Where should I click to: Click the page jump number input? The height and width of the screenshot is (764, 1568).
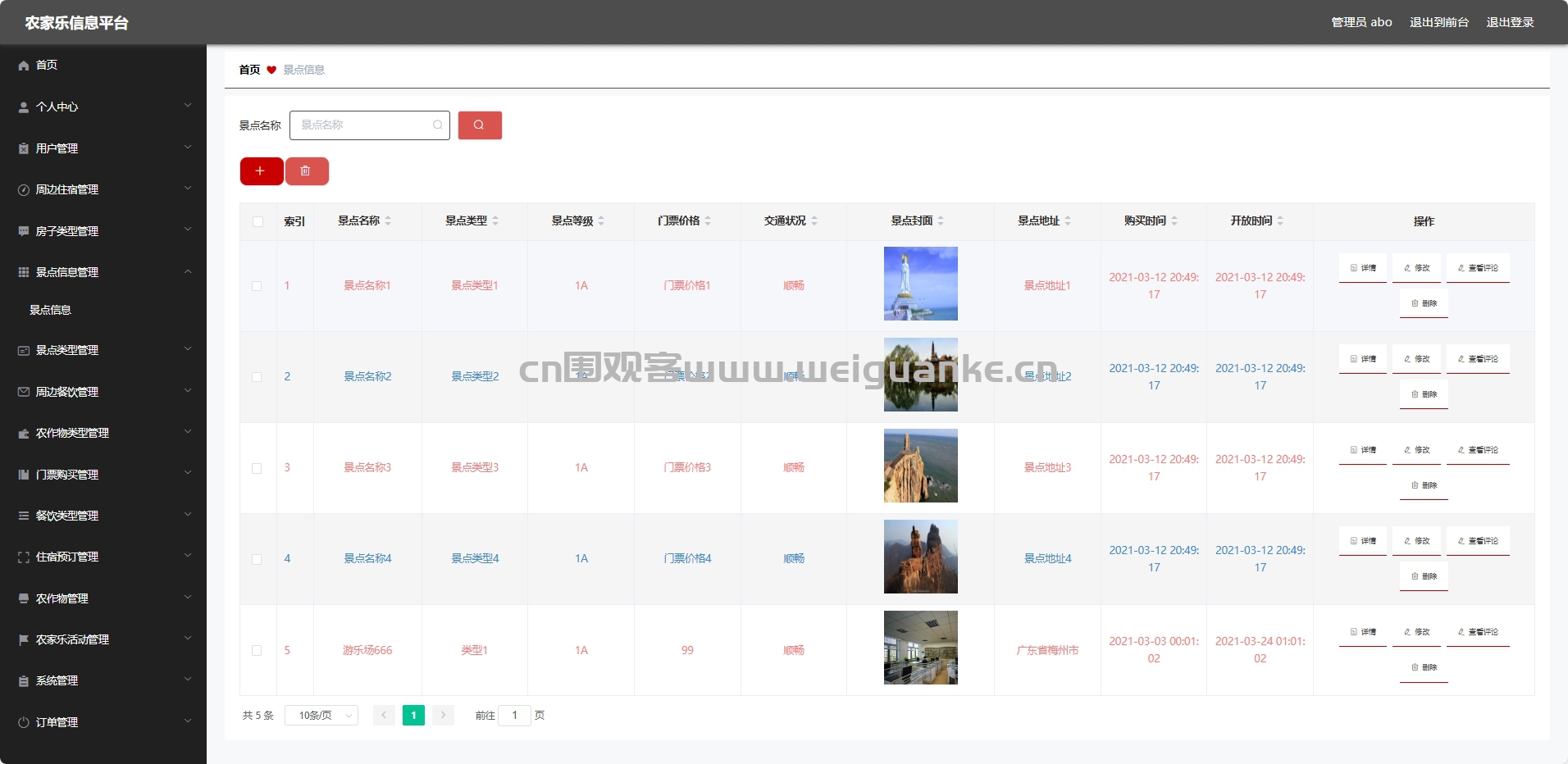515,716
